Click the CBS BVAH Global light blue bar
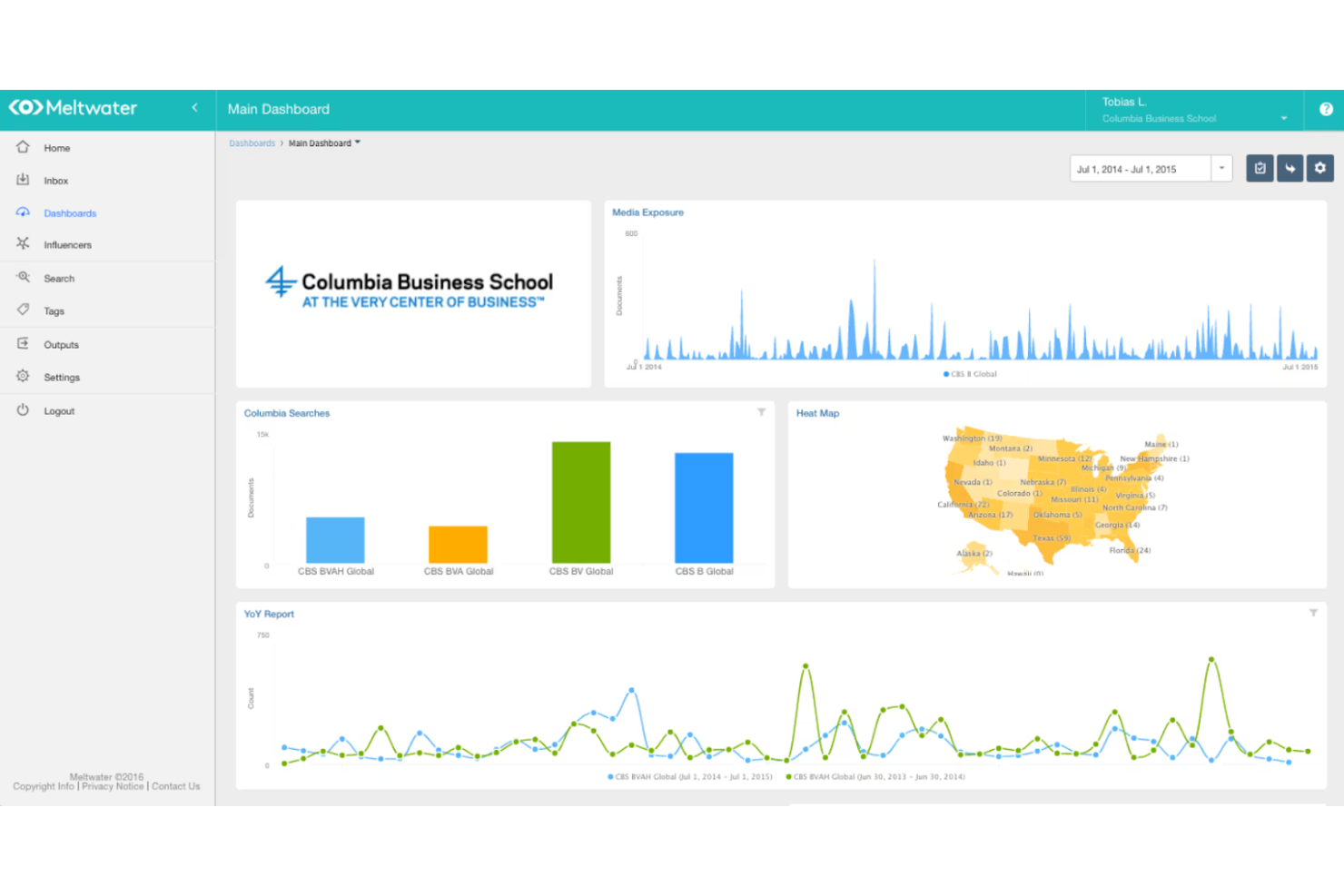Screen dimensions: 1344x896 tap(335, 540)
